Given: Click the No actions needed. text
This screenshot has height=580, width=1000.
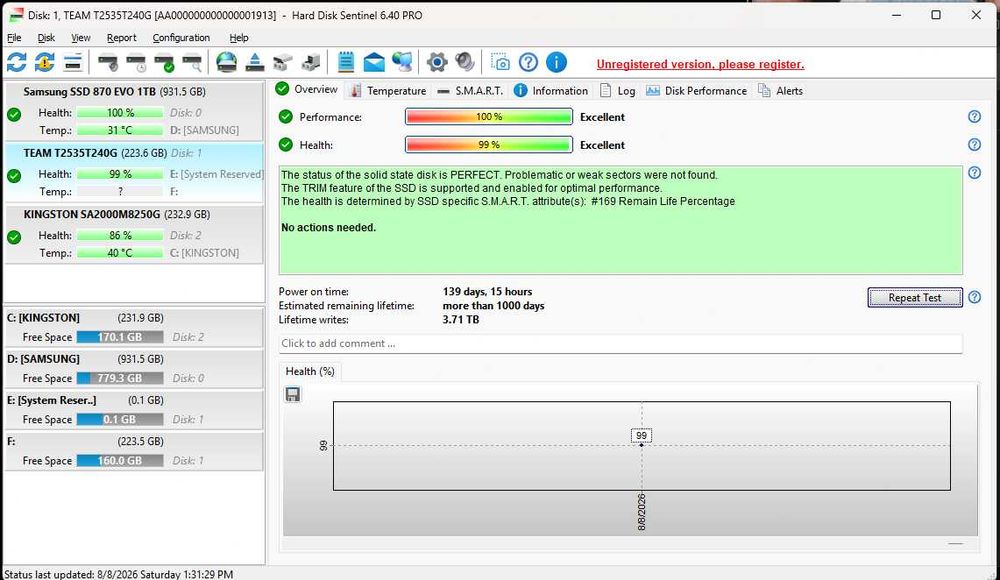Looking at the screenshot, I should pyautogui.click(x=328, y=227).
